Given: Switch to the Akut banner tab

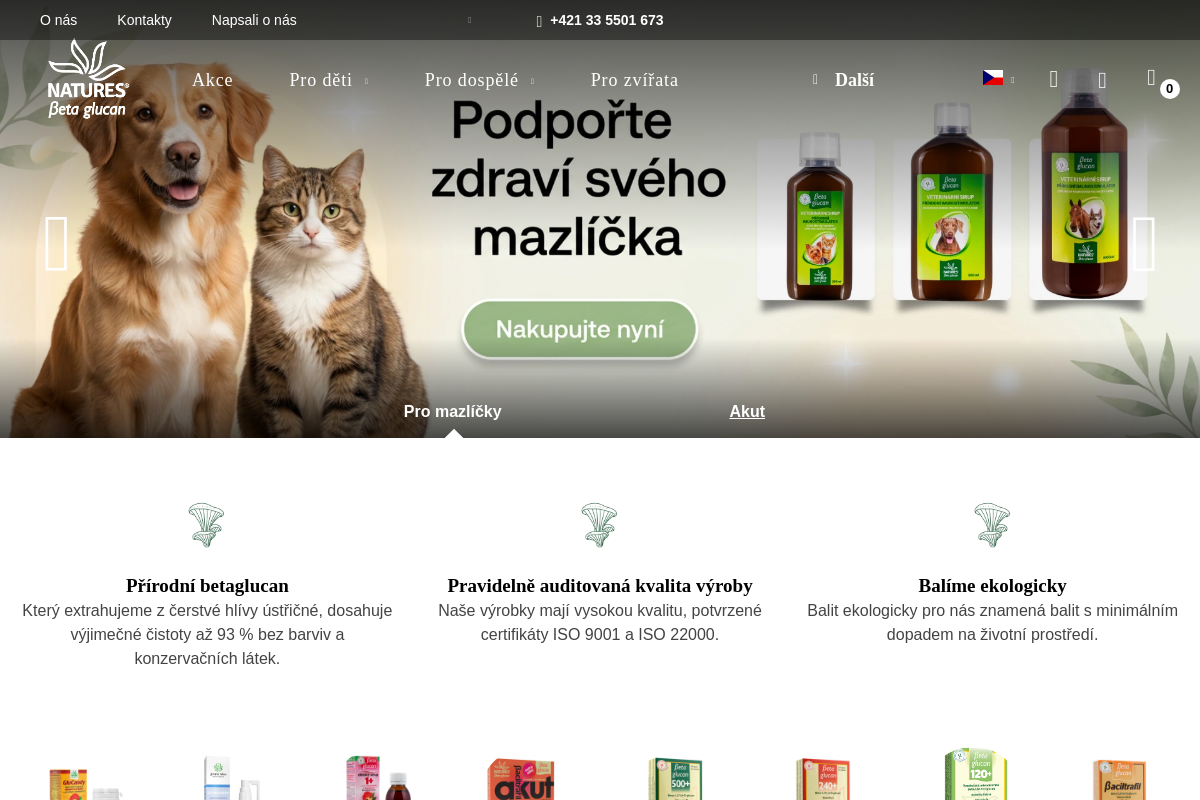Looking at the screenshot, I should pos(747,412).
